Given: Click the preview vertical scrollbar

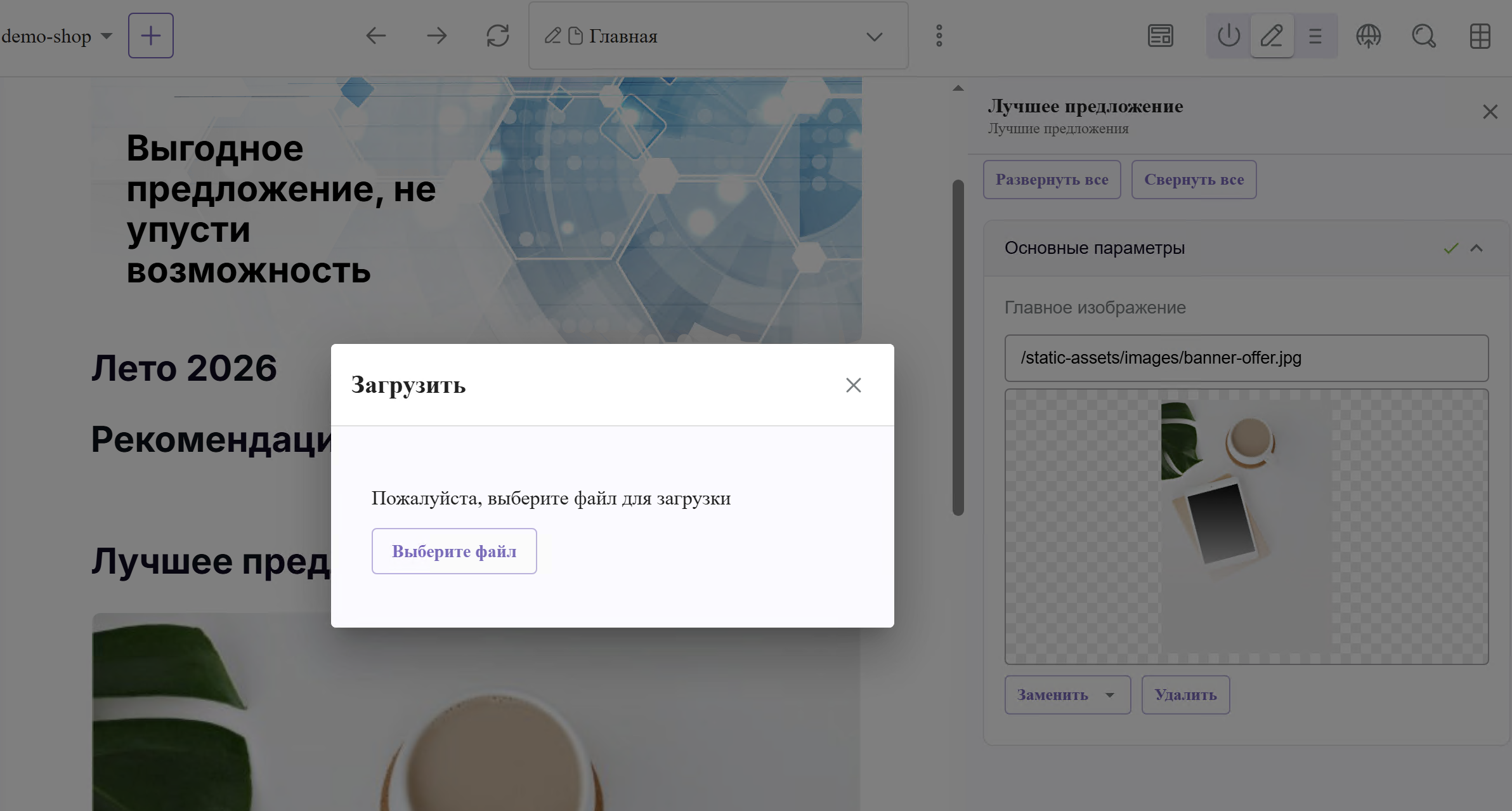Looking at the screenshot, I should pyautogui.click(x=958, y=348).
